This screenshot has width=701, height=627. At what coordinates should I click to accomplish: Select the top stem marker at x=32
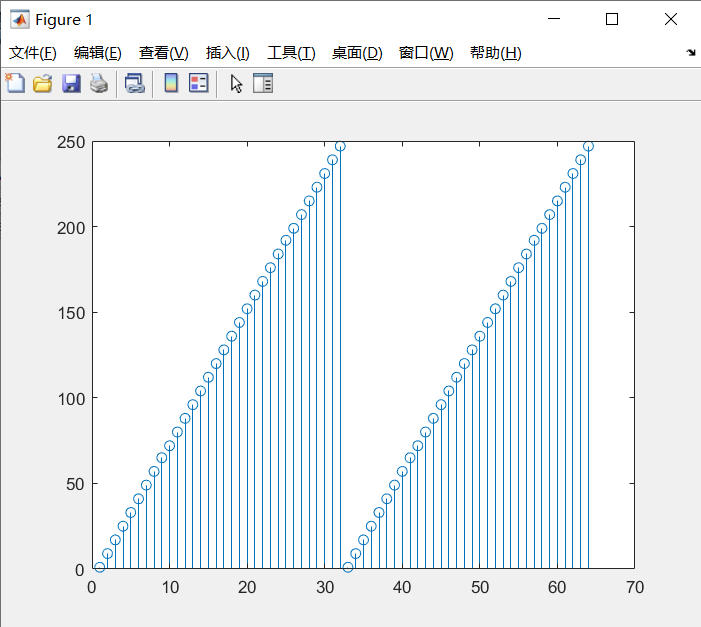click(340, 146)
